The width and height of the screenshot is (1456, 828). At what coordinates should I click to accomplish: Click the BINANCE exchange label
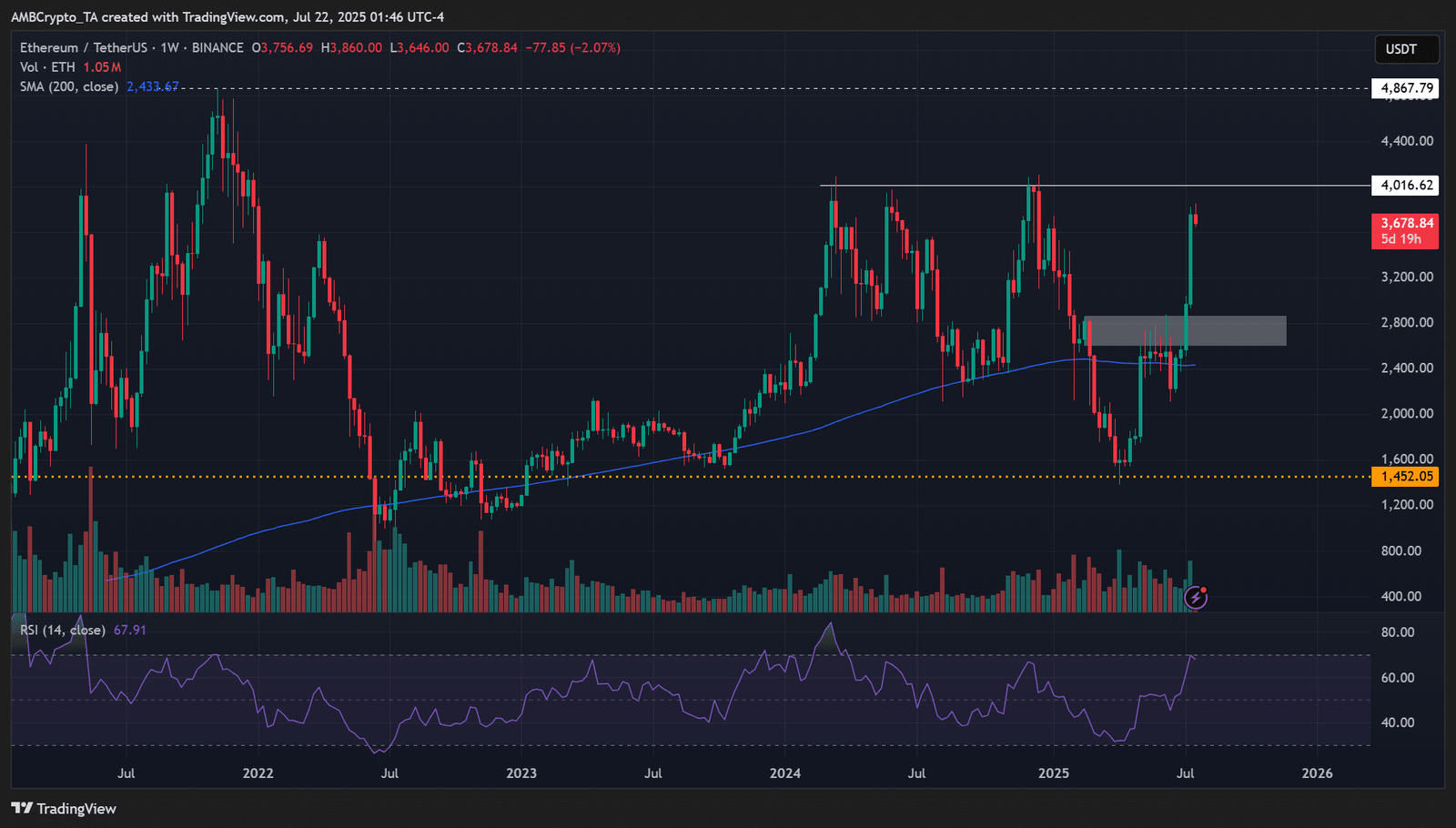tap(217, 47)
